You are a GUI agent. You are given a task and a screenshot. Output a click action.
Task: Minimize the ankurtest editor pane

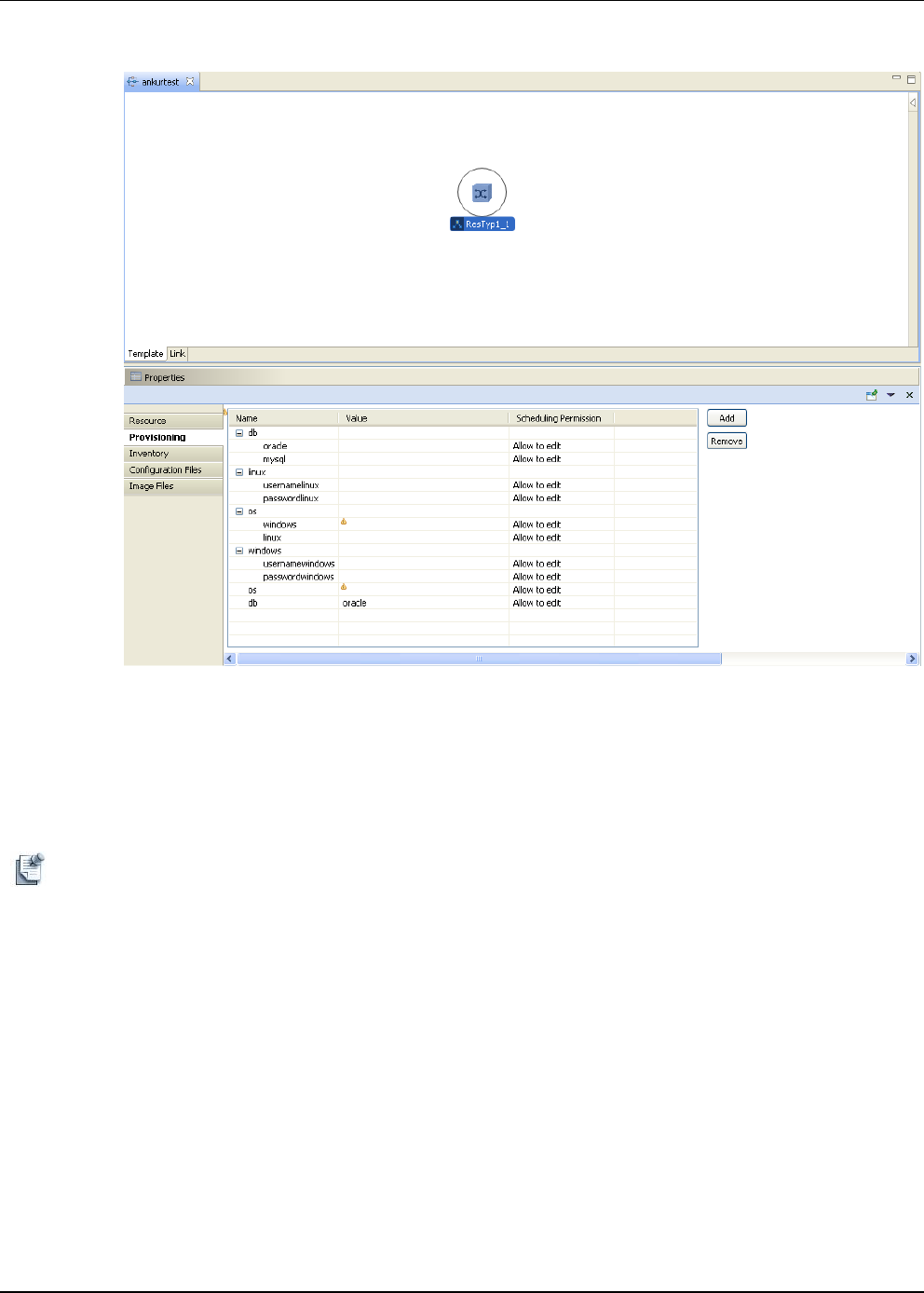[x=896, y=78]
